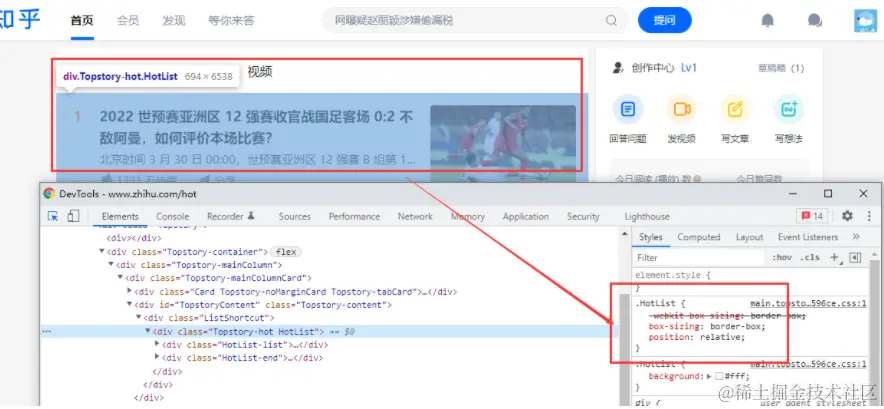Toggle the .cls class editor
The image size is (884, 409).
(x=810, y=257)
